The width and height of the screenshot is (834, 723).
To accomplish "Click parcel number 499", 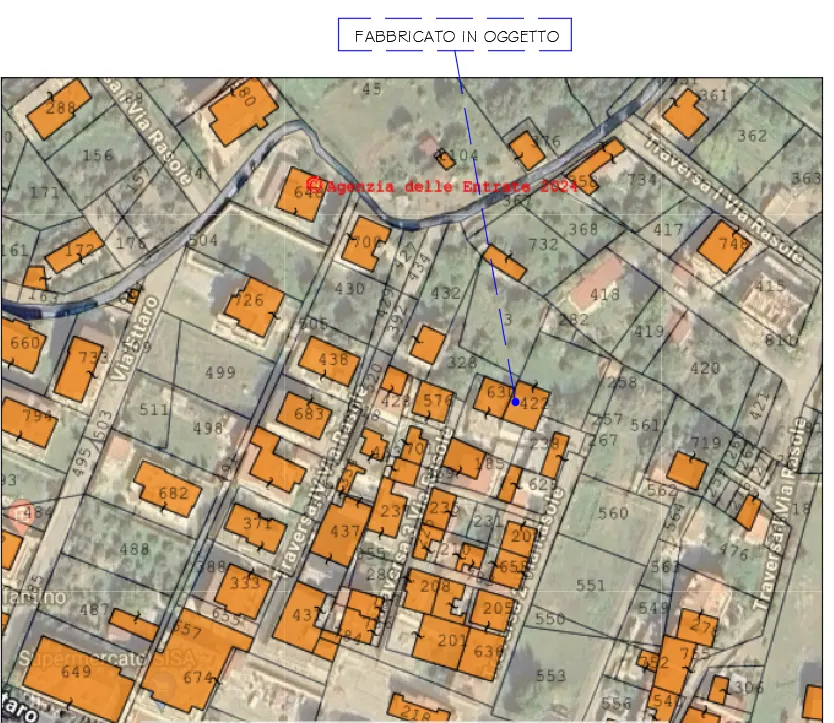I will (x=220, y=372).
